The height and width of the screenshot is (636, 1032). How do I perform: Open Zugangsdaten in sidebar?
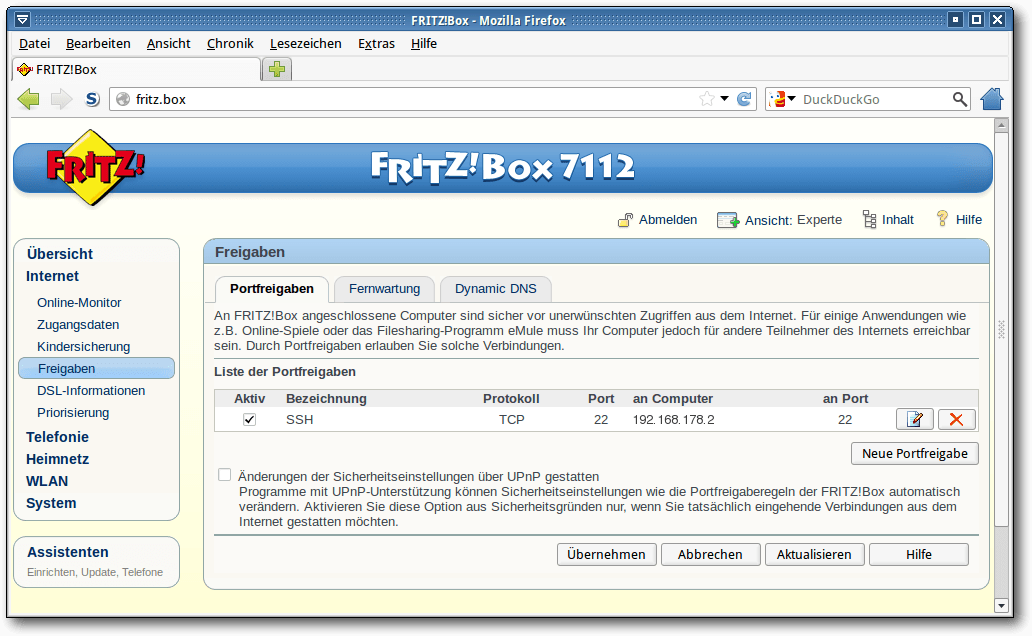[x=78, y=325]
